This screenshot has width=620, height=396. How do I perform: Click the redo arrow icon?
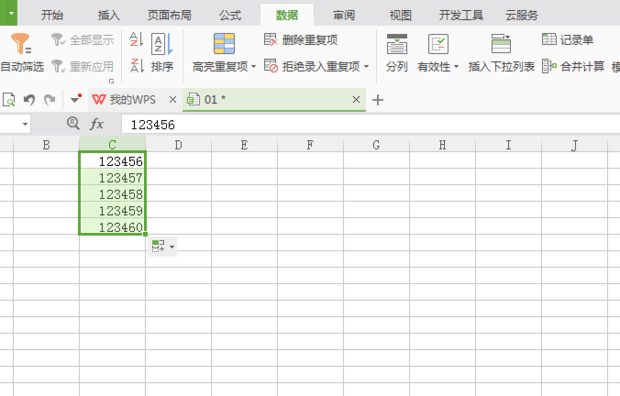[50, 100]
